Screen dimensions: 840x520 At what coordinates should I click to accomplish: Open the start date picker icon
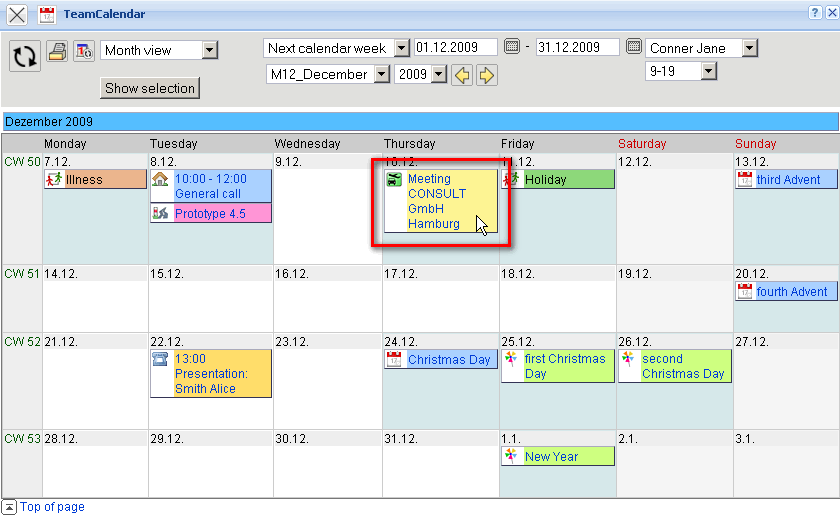click(512, 47)
